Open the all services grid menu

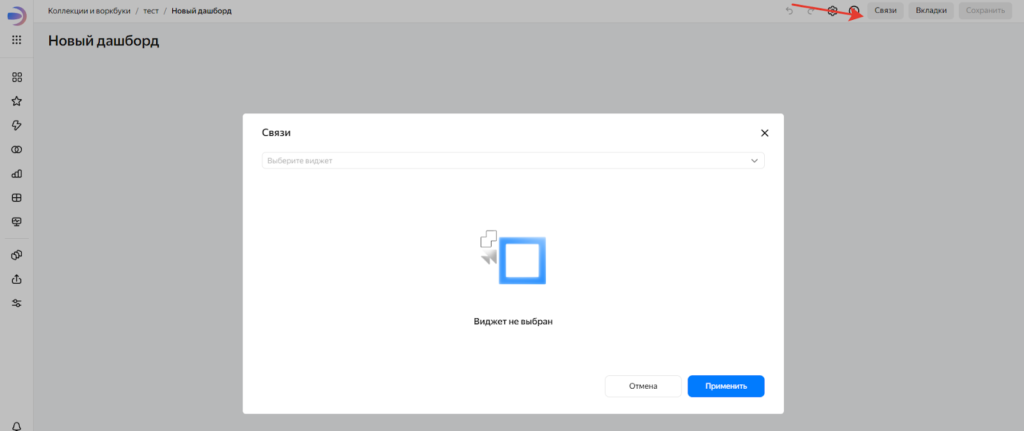coord(16,40)
